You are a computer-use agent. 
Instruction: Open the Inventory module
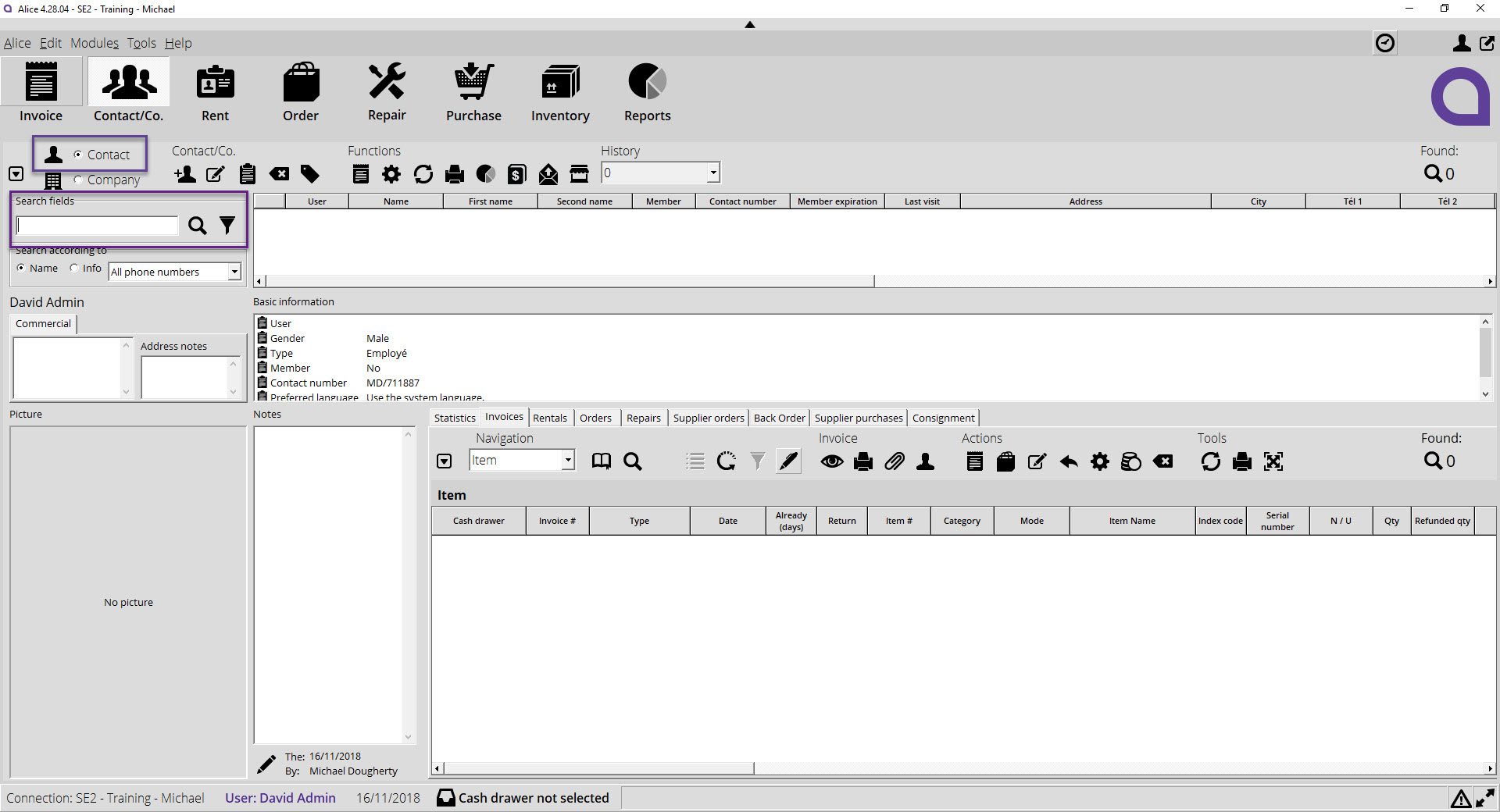coord(559,91)
